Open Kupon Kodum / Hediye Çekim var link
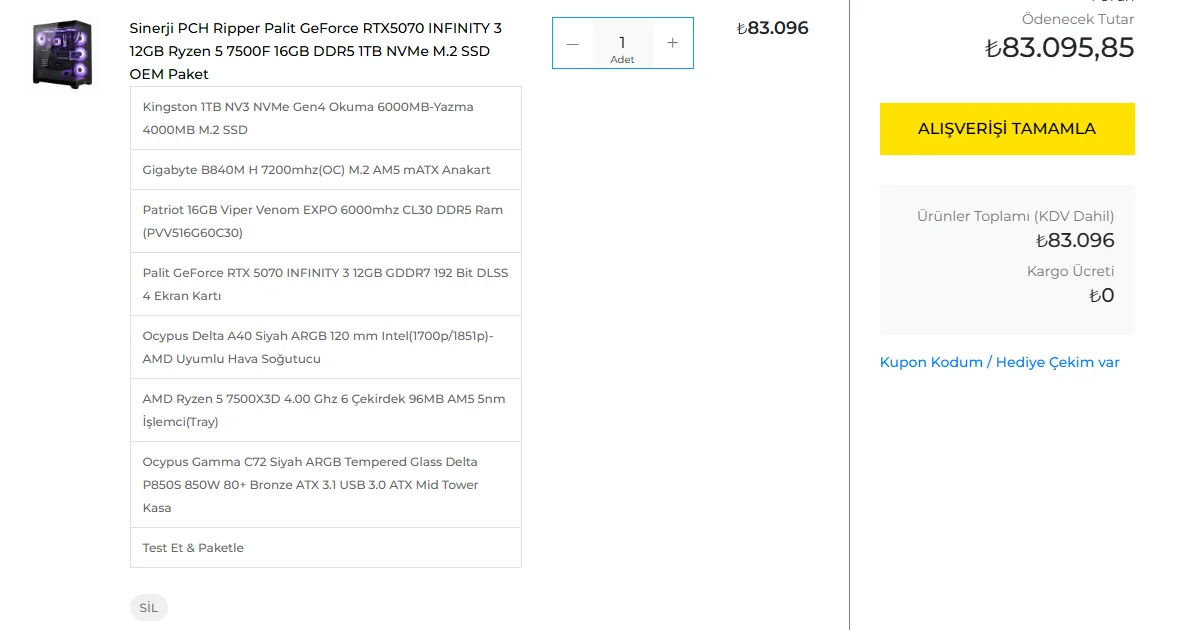The width and height of the screenshot is (1181, 630). click(x=999, y=362)
